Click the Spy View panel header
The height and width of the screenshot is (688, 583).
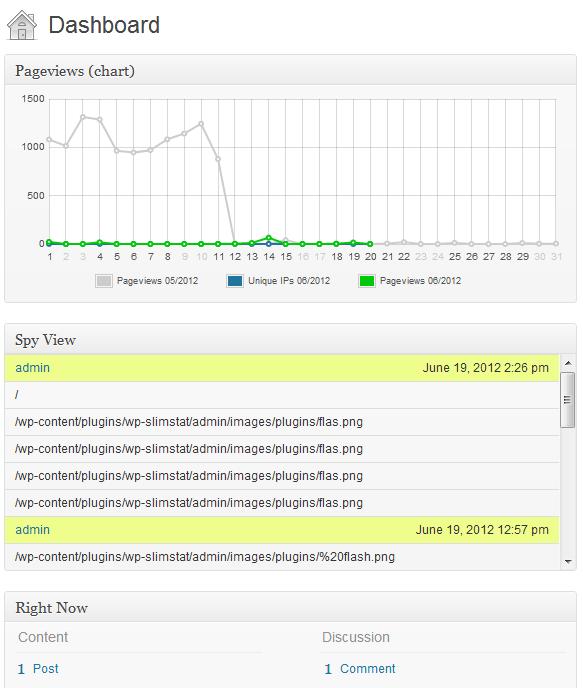(290, 340)
